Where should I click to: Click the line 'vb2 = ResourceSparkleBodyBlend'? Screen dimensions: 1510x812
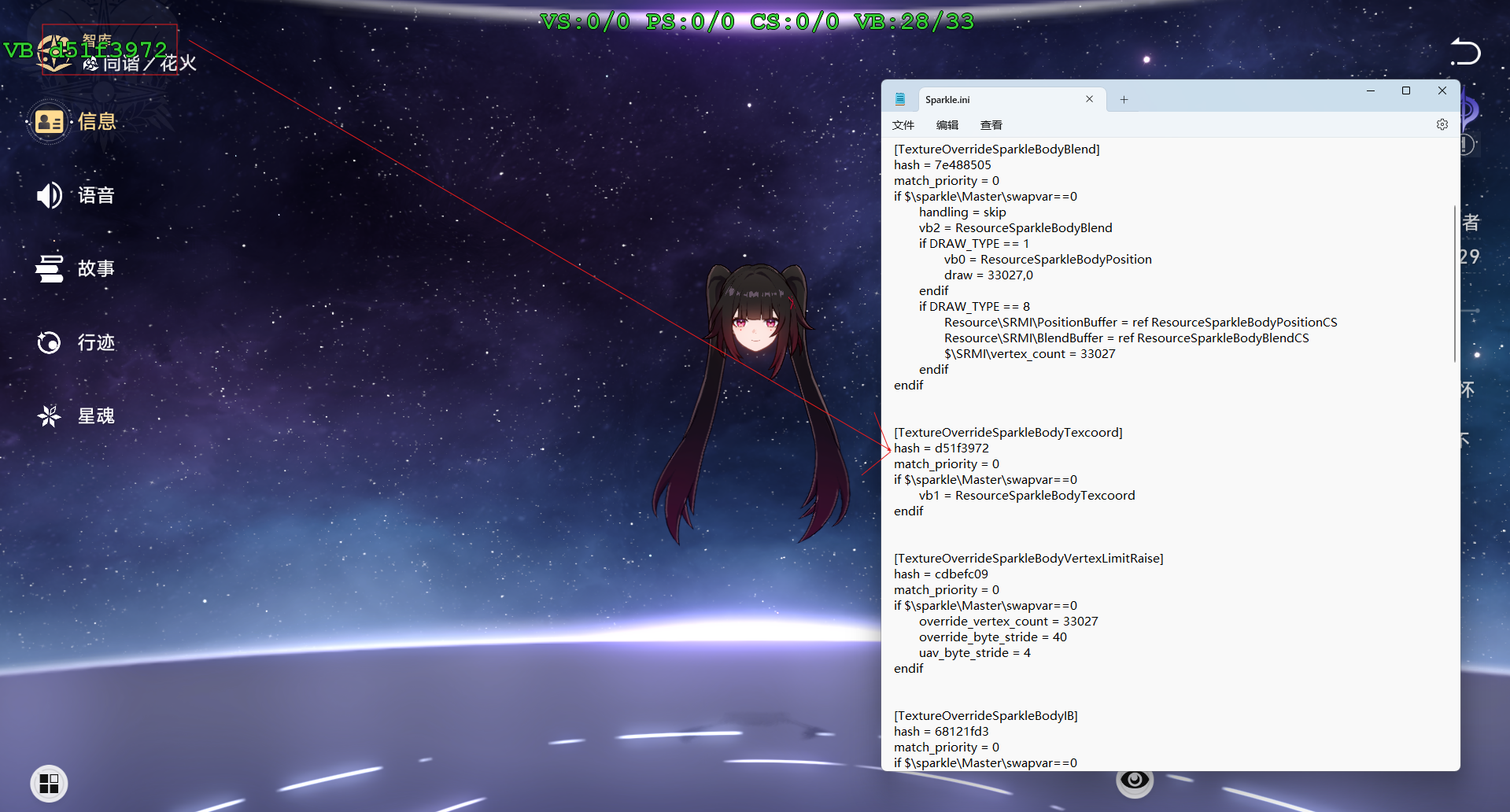pos(1016,228)
